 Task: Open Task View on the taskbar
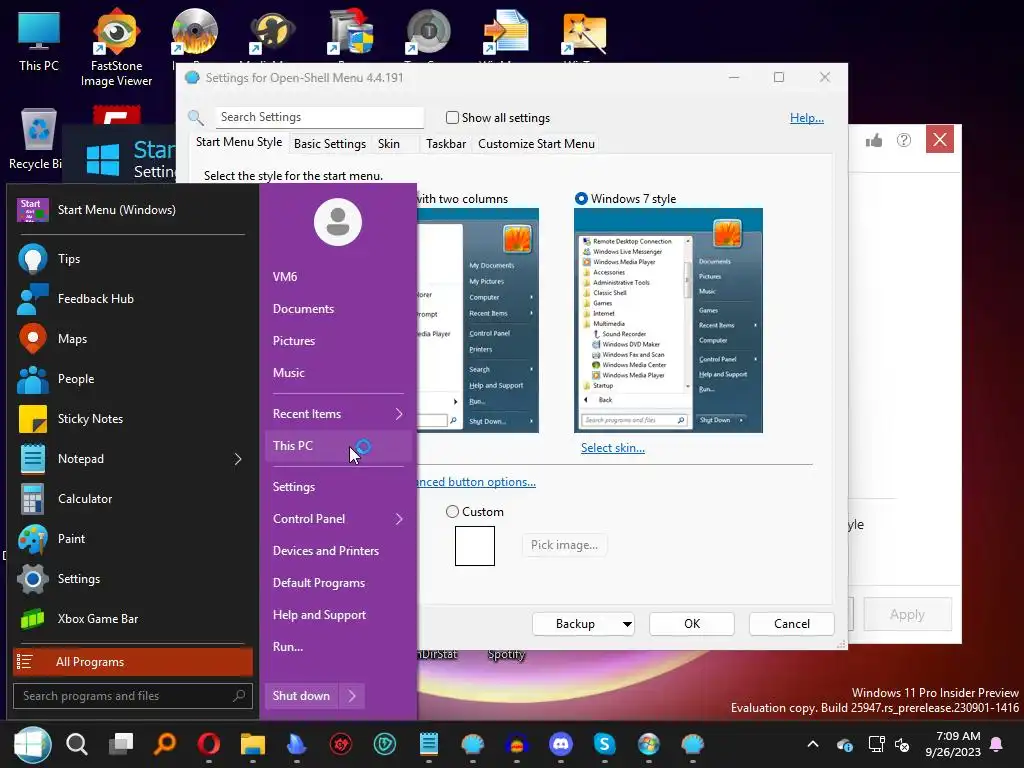121,744
